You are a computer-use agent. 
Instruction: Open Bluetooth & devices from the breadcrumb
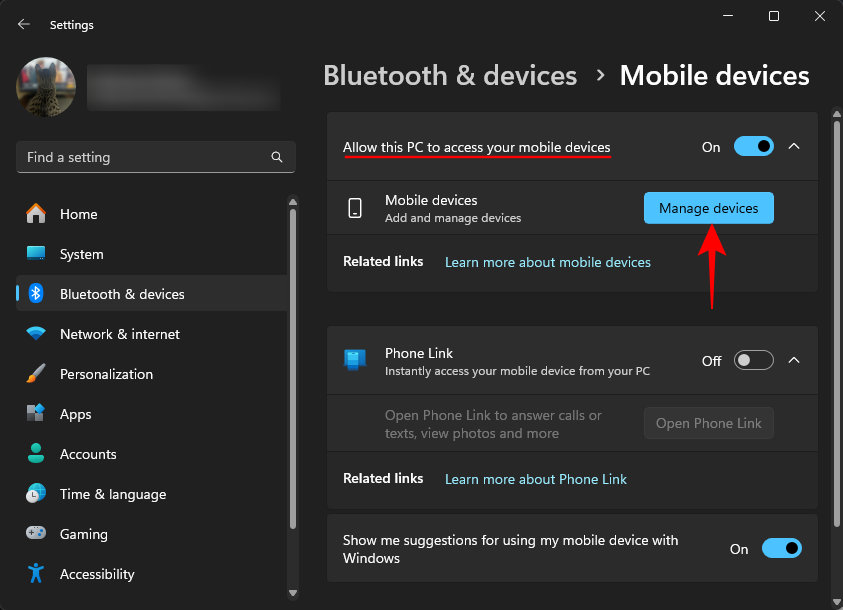click(x=449, y=75)
